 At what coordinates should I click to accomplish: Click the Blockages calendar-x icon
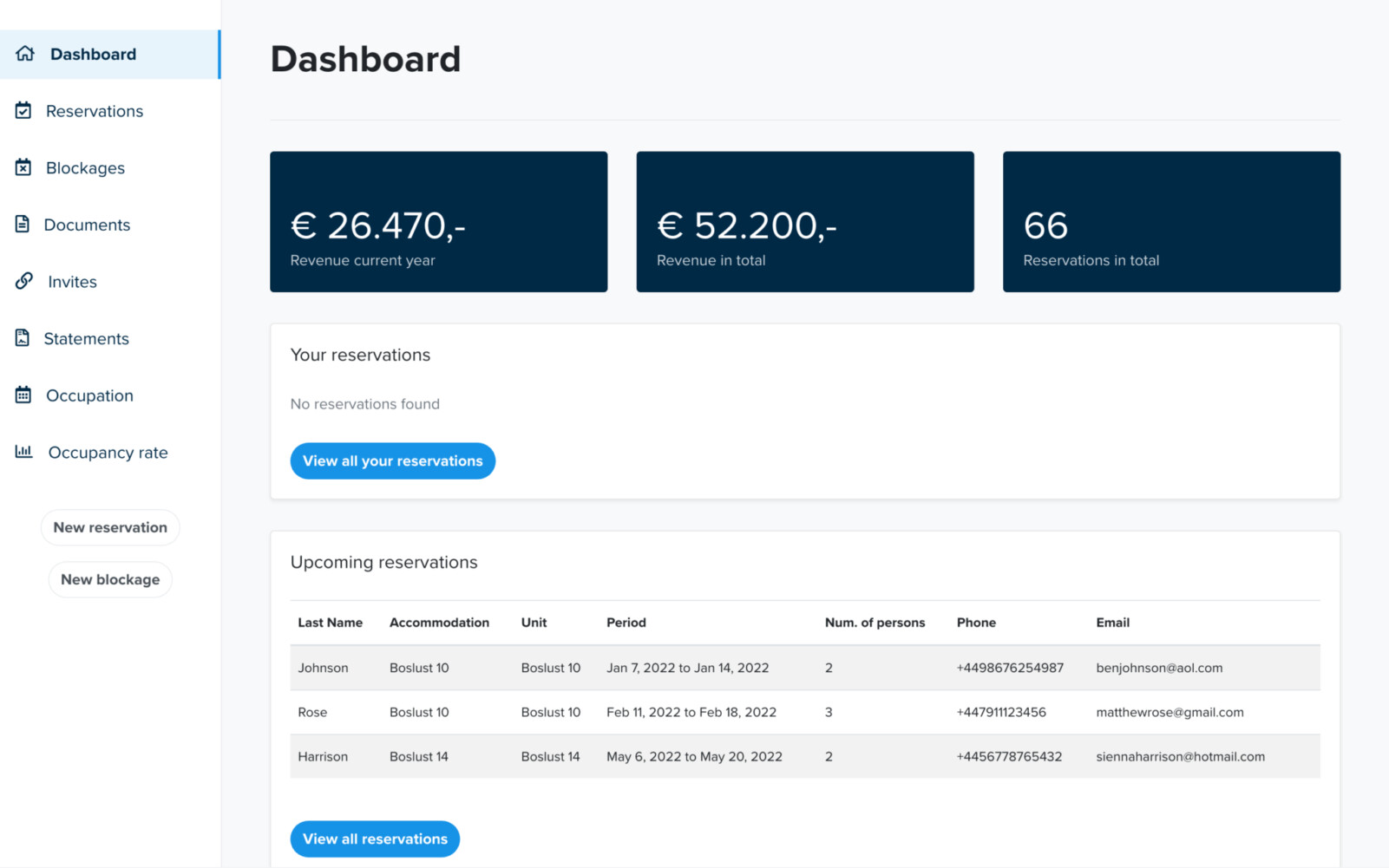click(x=23, y=167)
